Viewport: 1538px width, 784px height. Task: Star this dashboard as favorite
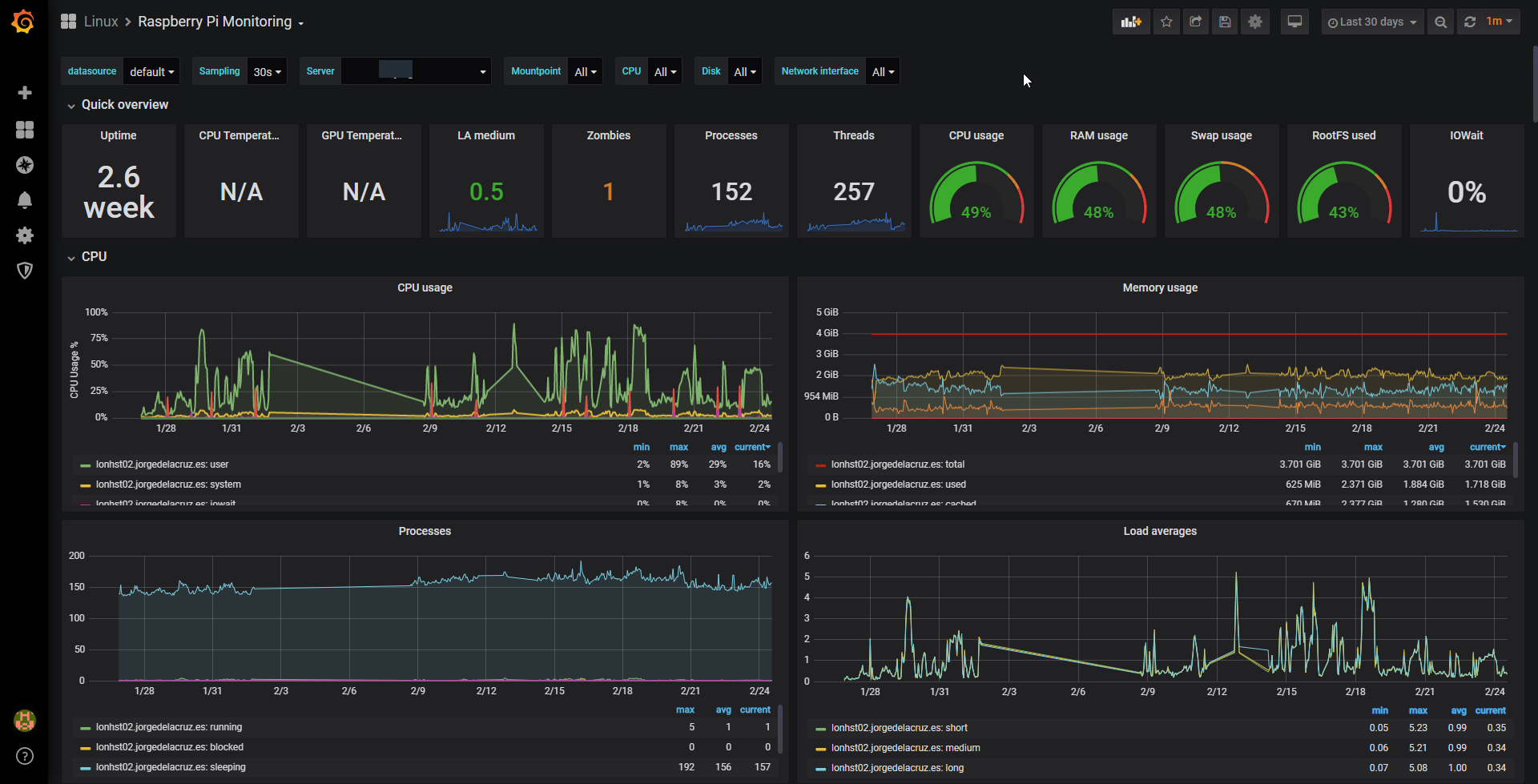[1166, 22]
